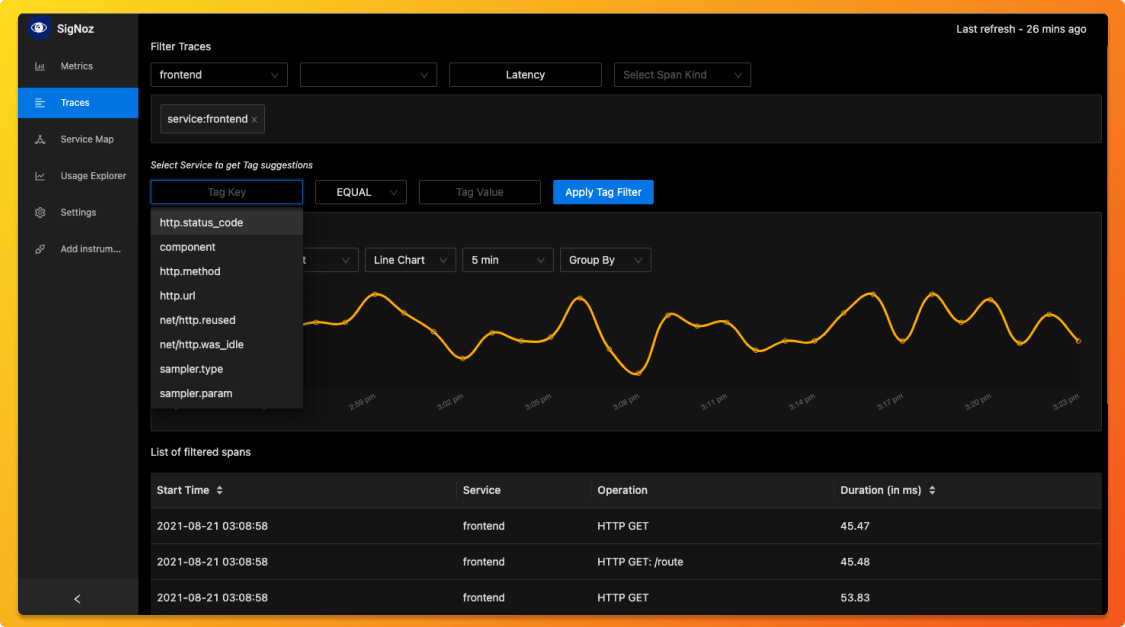This screenshot has width=1125, height=627.
Task: Collapse sidebar with left arrow icon
Action: [x=77, y=598]
